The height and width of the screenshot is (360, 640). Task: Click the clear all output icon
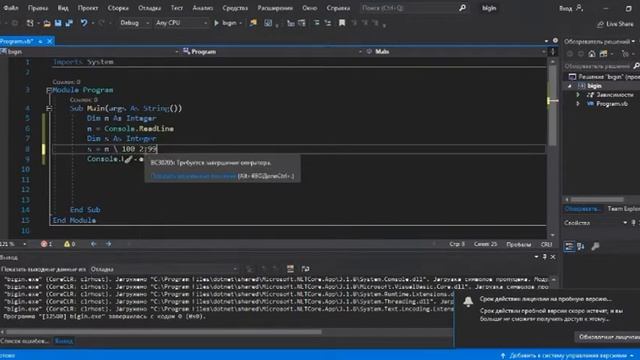[290, 269]
